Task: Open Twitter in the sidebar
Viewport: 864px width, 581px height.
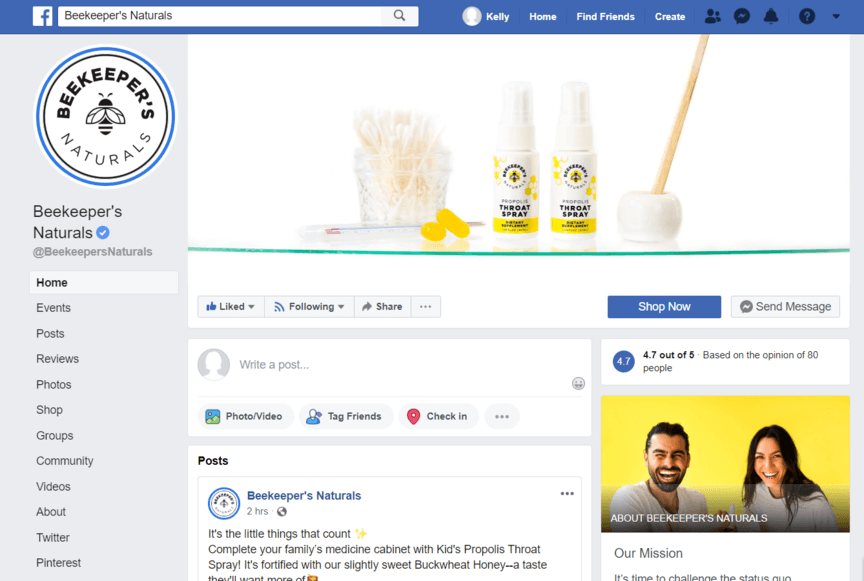Action: (x=53, y=537)
